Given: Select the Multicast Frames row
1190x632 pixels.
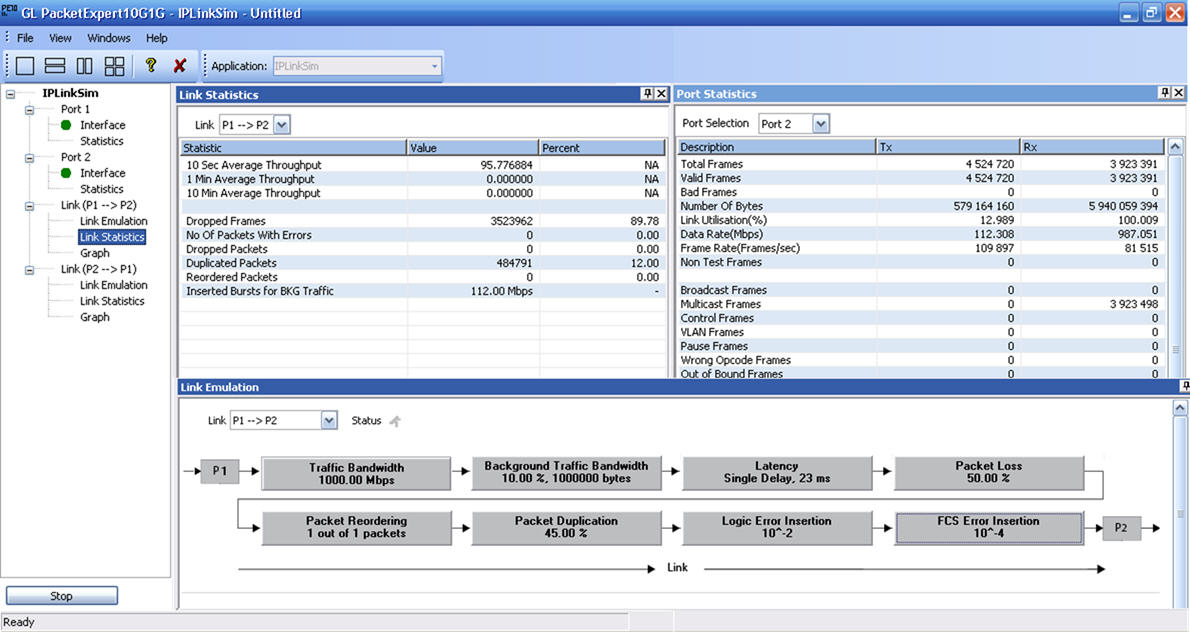Looking at the screenshot, I should [920, 304].
